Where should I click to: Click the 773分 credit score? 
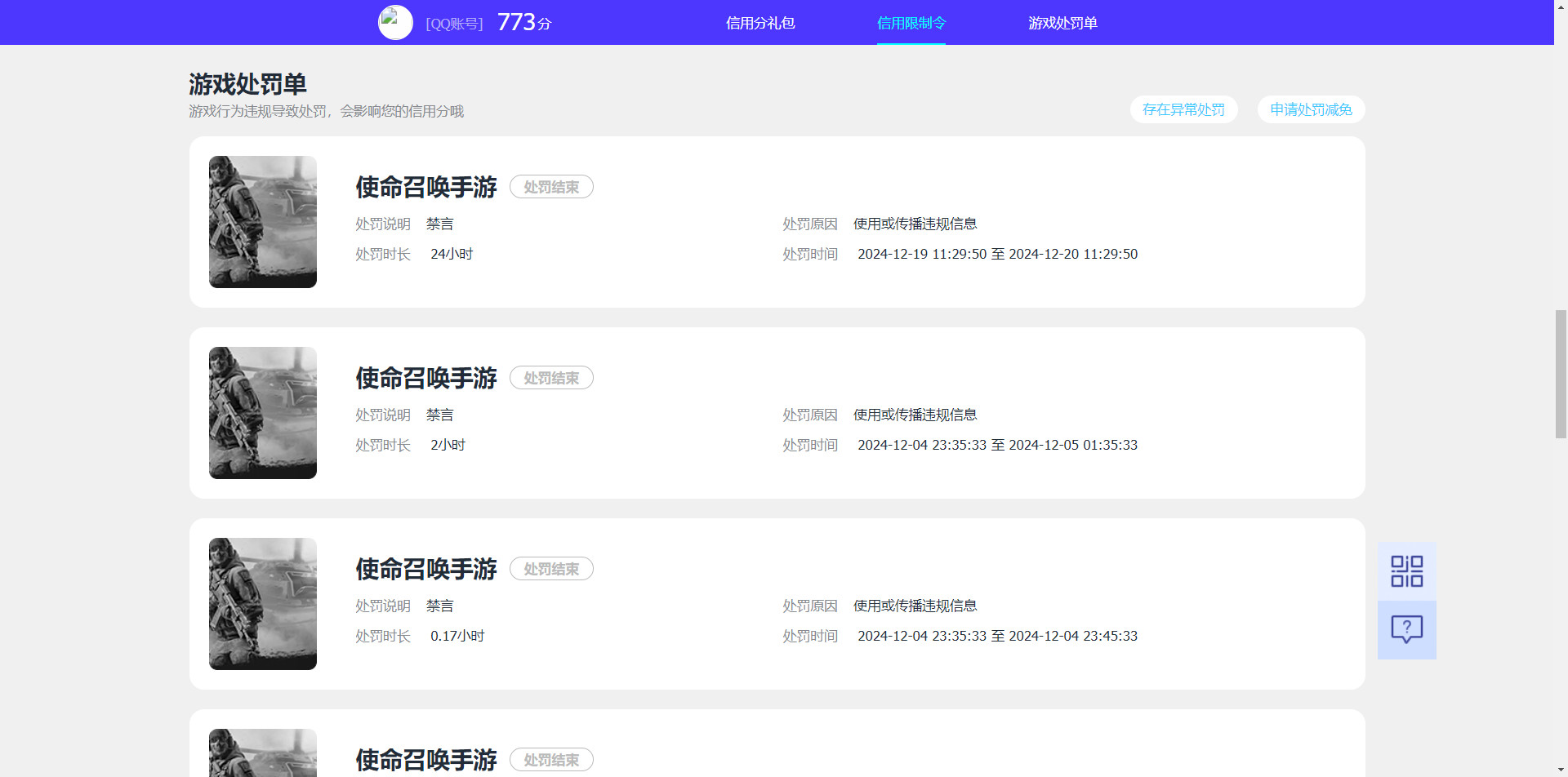[524, 22]
